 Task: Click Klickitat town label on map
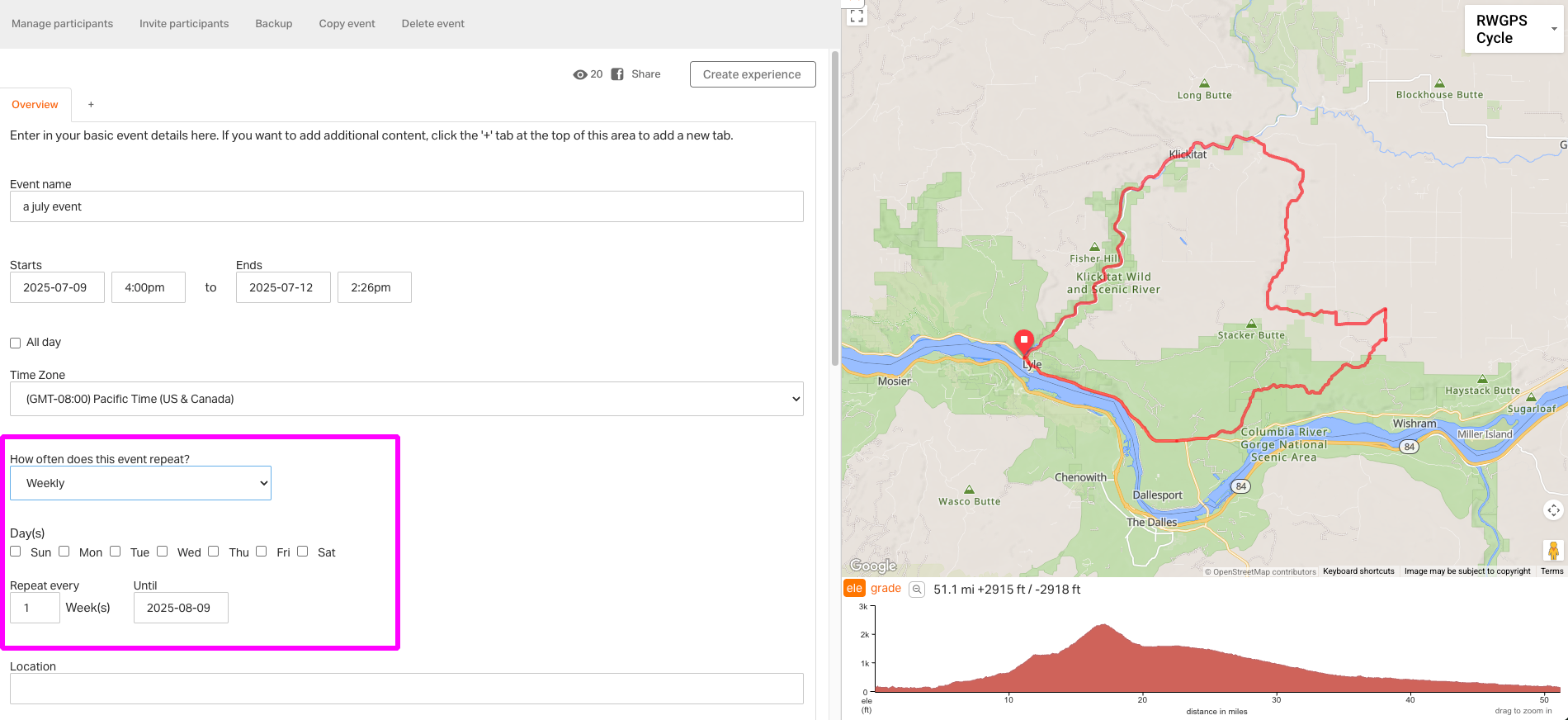pyautogui.click(x=1188, y=154)
